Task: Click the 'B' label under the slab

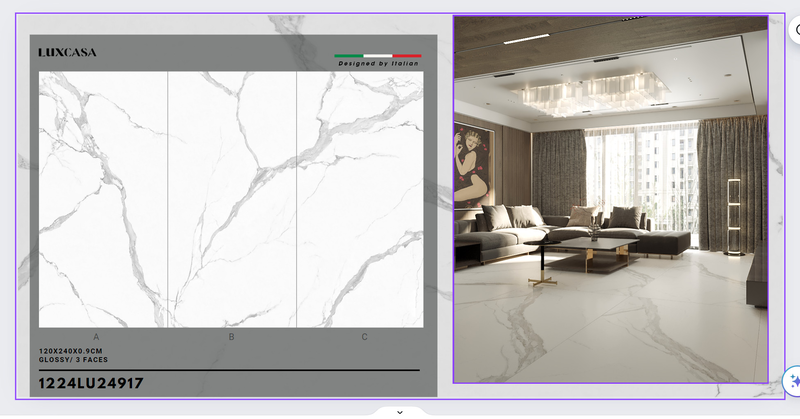Action: pyautogui.click(x=231, y=337)
